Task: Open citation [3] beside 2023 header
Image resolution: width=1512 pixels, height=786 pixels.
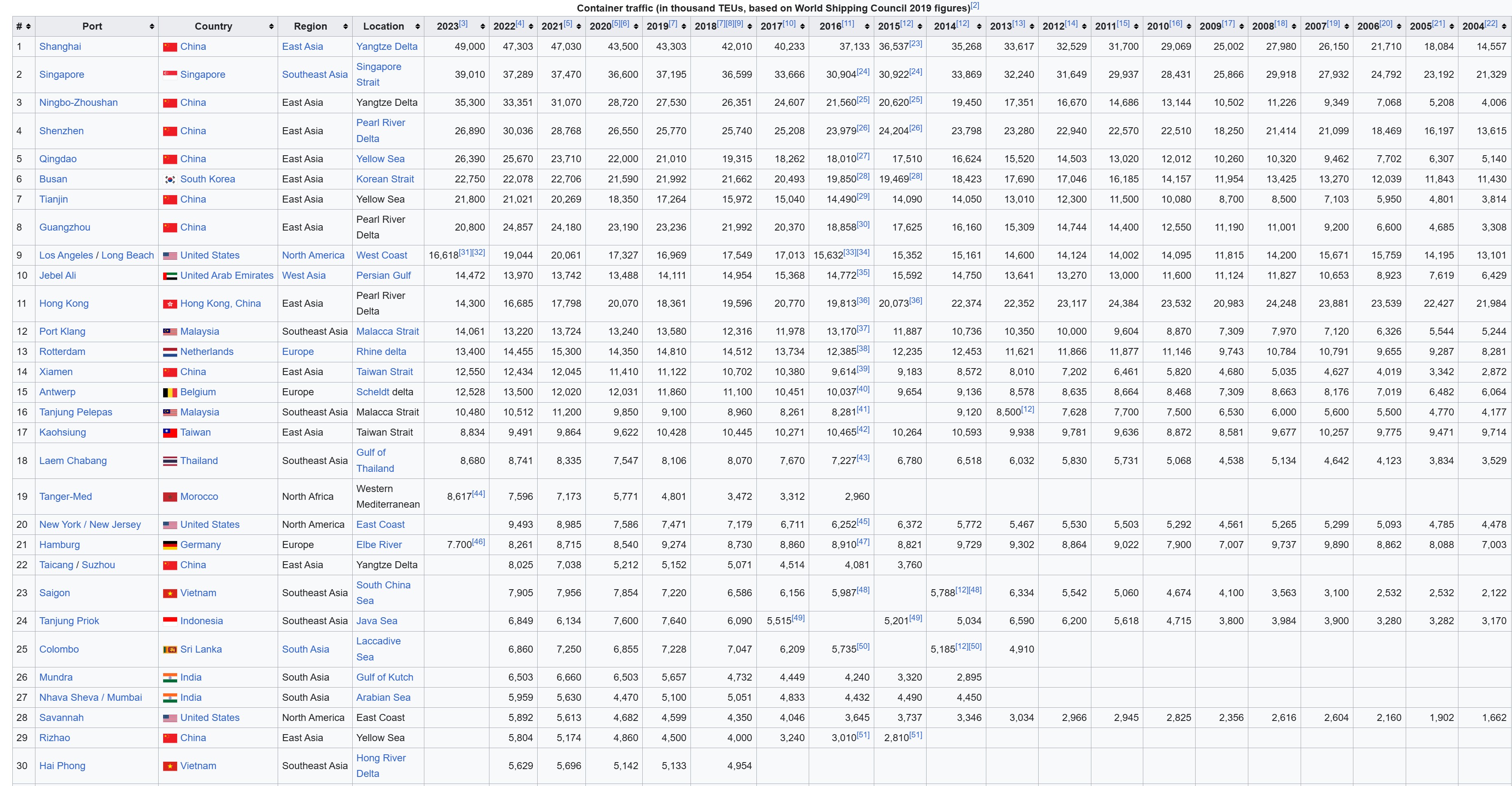Action: pyautogui.click(x=463, y=23)
